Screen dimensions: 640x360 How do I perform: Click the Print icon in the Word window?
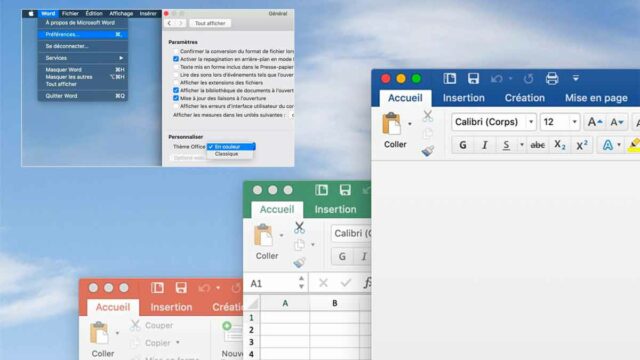[x=552, y=78]
